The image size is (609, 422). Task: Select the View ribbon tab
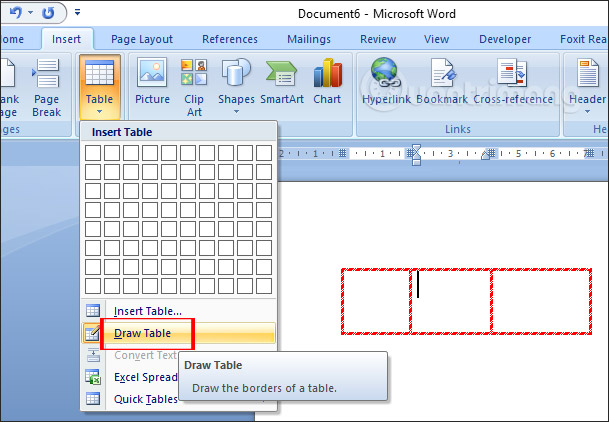[x=437, y=39]
